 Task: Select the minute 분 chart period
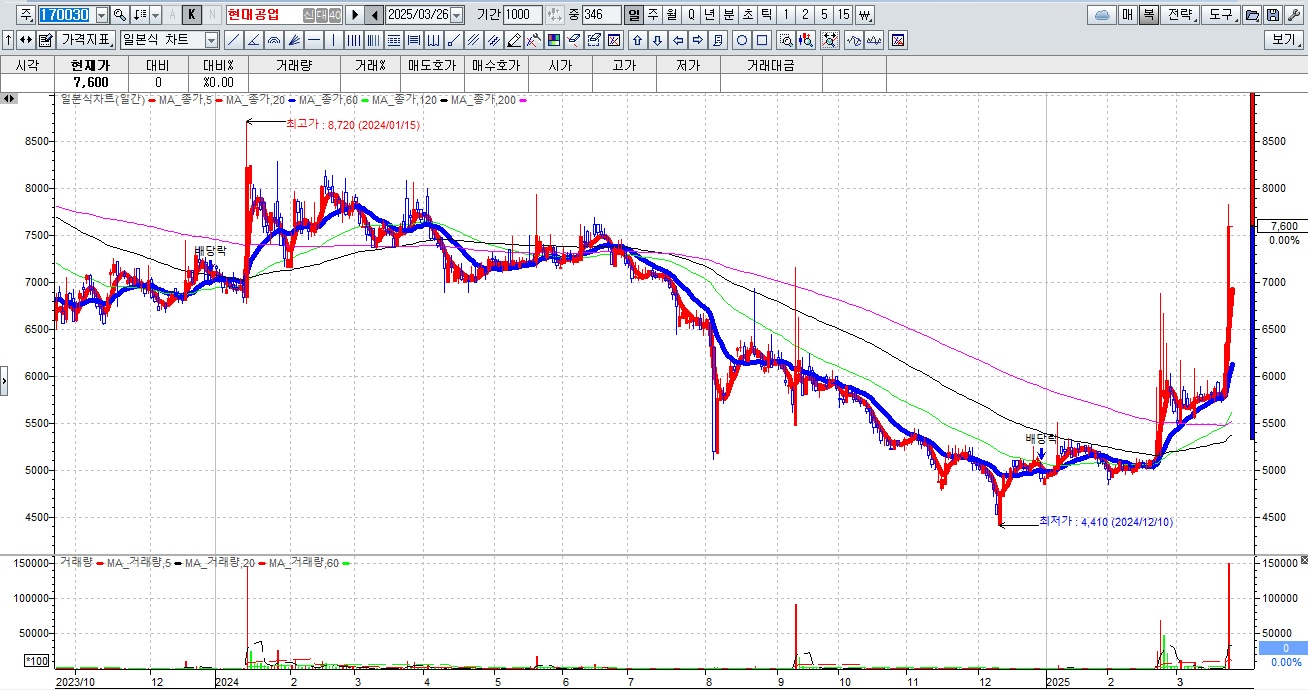(728, 15)
